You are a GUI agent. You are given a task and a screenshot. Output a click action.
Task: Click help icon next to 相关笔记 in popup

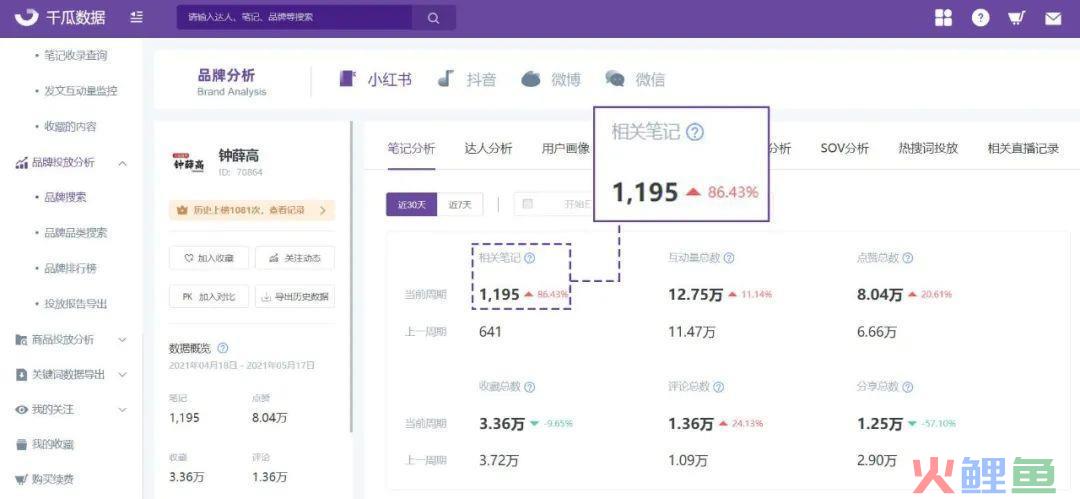pos(696,133)
